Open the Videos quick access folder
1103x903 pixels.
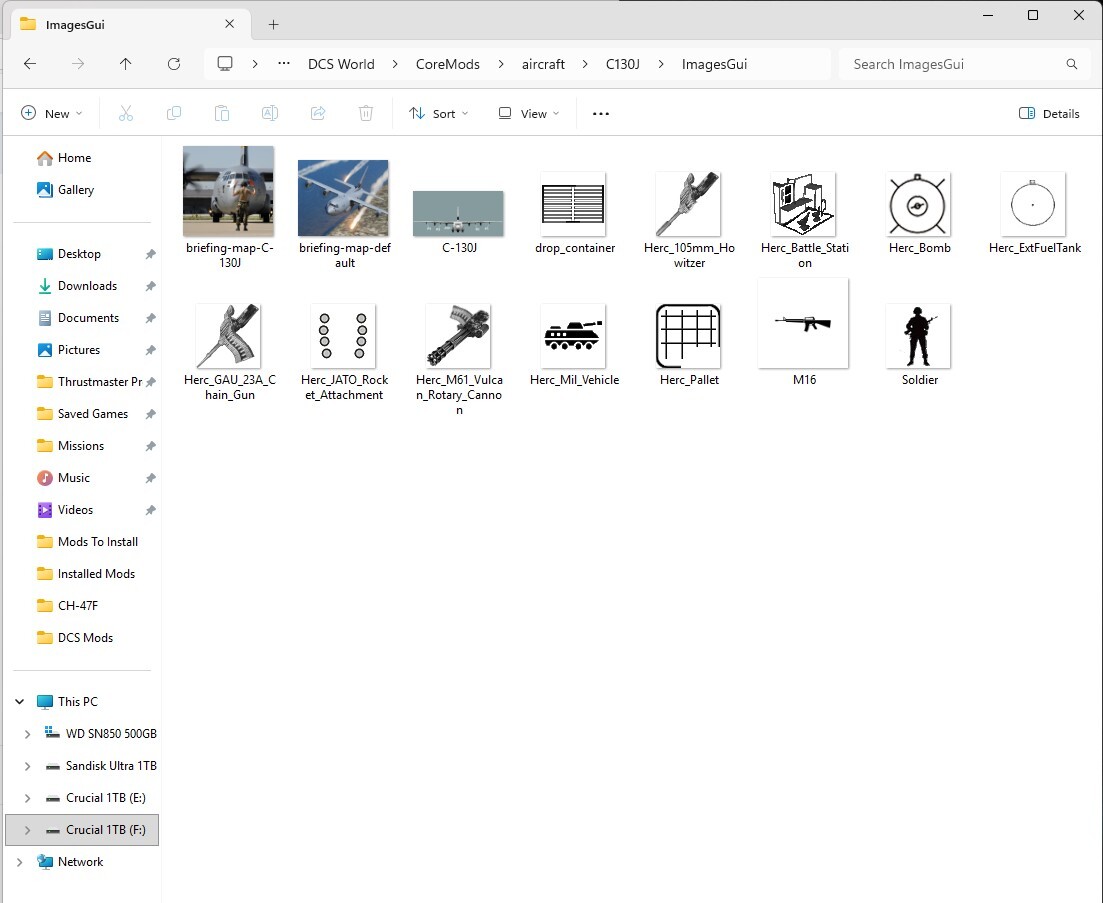coord(75,510)
